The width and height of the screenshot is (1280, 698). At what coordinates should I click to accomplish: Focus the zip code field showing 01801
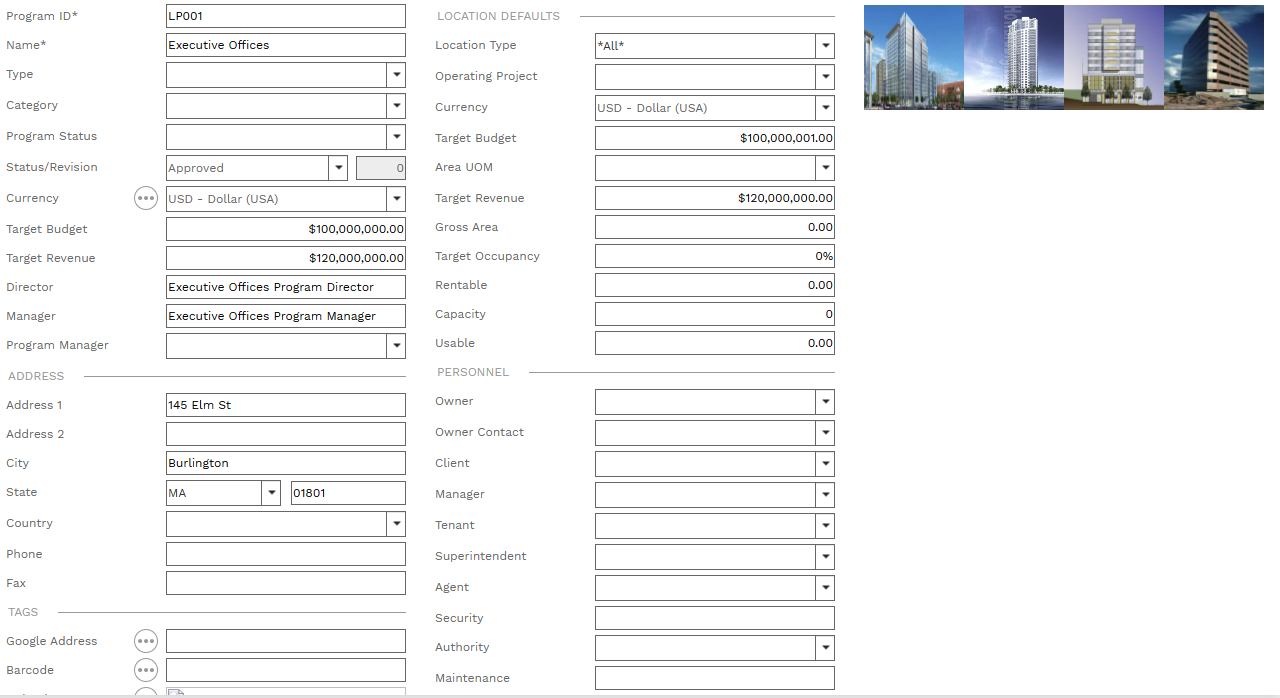pos(347,493)
